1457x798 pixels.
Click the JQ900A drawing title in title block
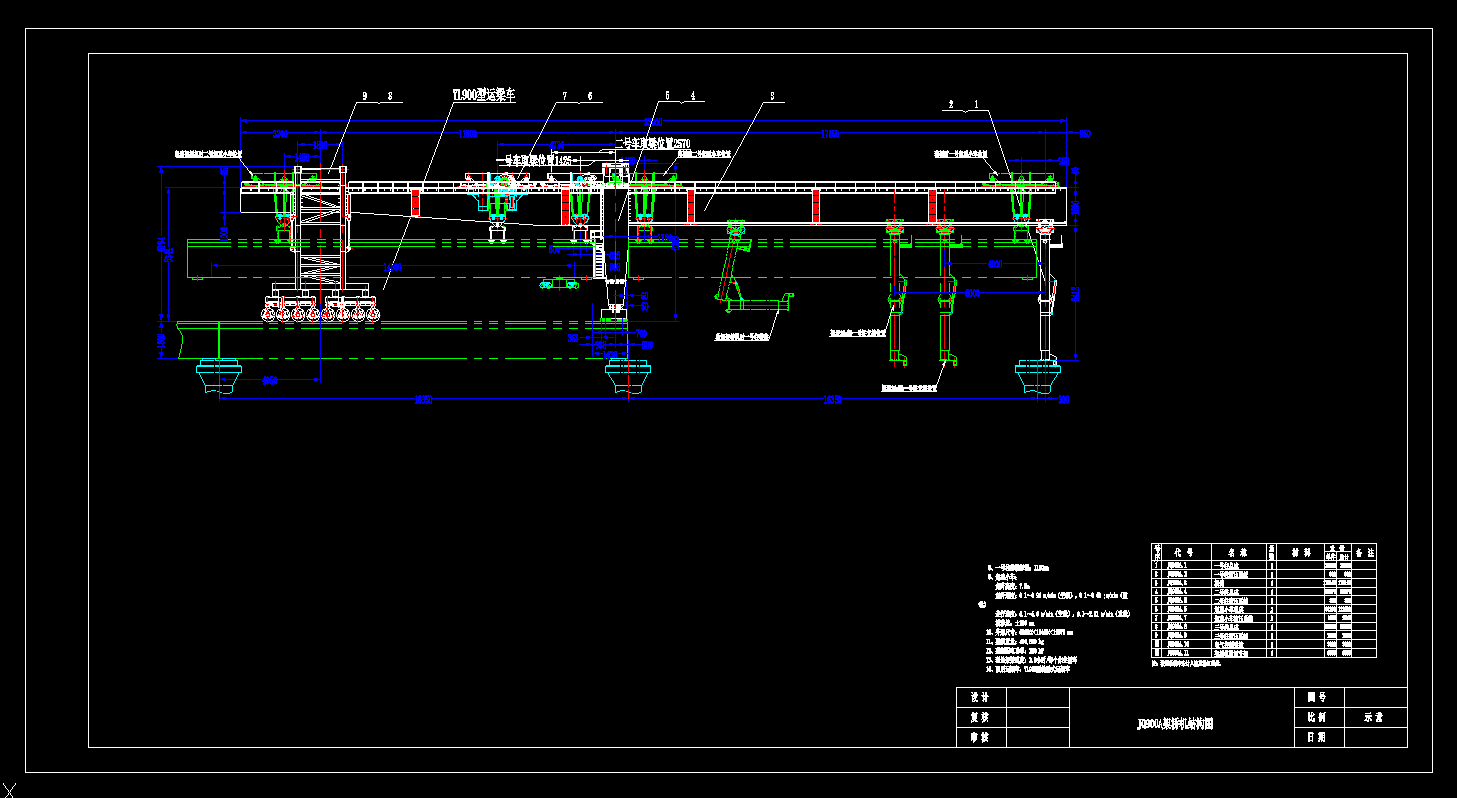pos(1175,722)
